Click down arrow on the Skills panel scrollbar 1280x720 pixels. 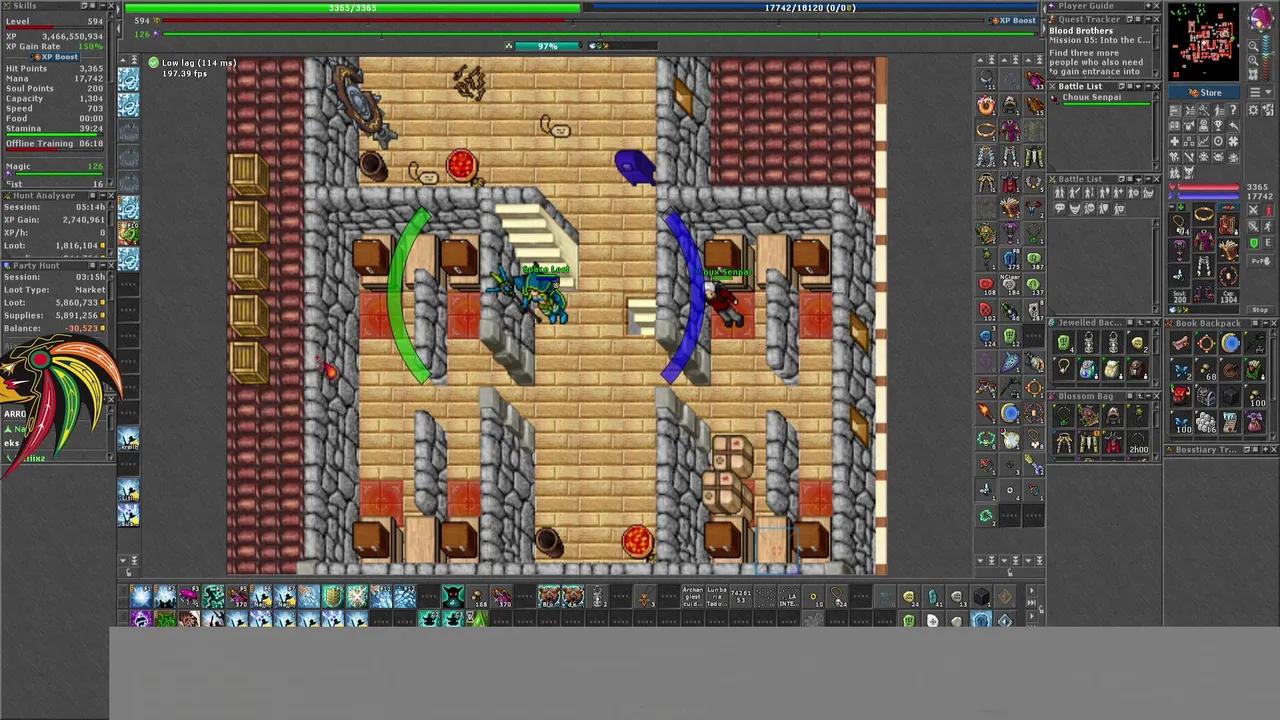(x=111, y=182)
